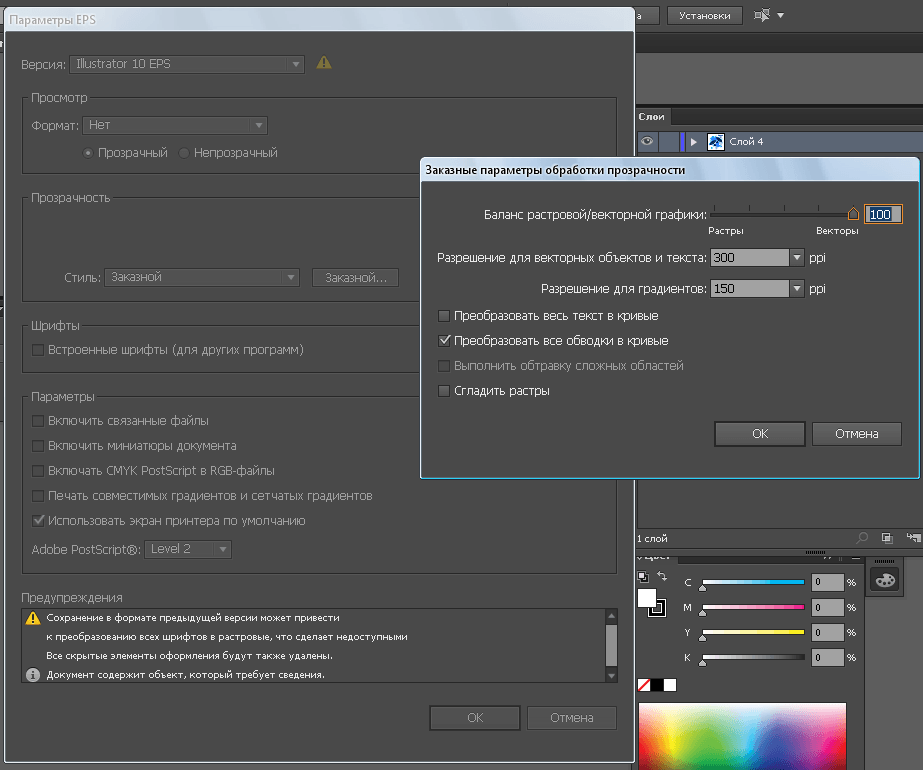
Task: Click raster/vector balance slider handle
Action: click(853, 213)
